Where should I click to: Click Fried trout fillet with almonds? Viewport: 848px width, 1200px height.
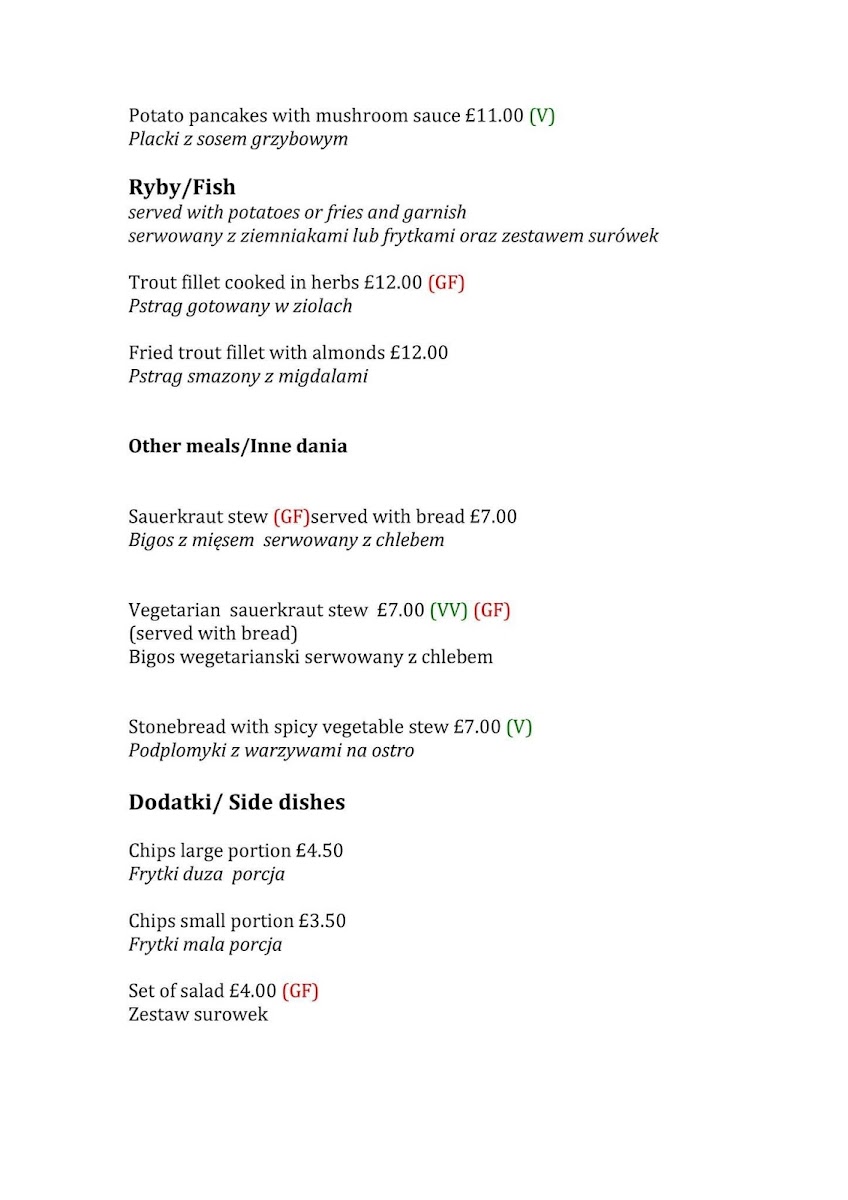click(x=288, y=353)
